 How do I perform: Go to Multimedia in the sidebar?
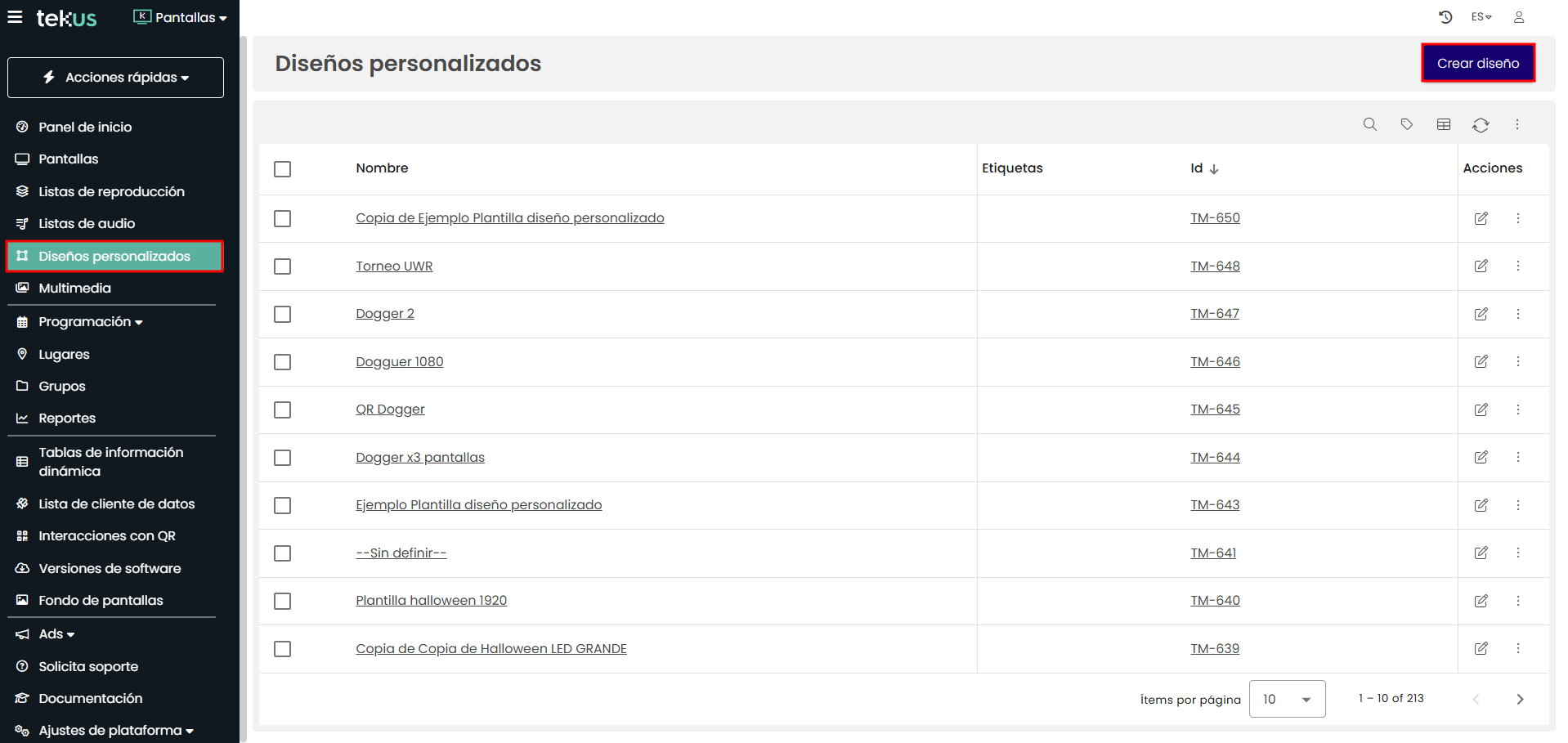[74, 288]
